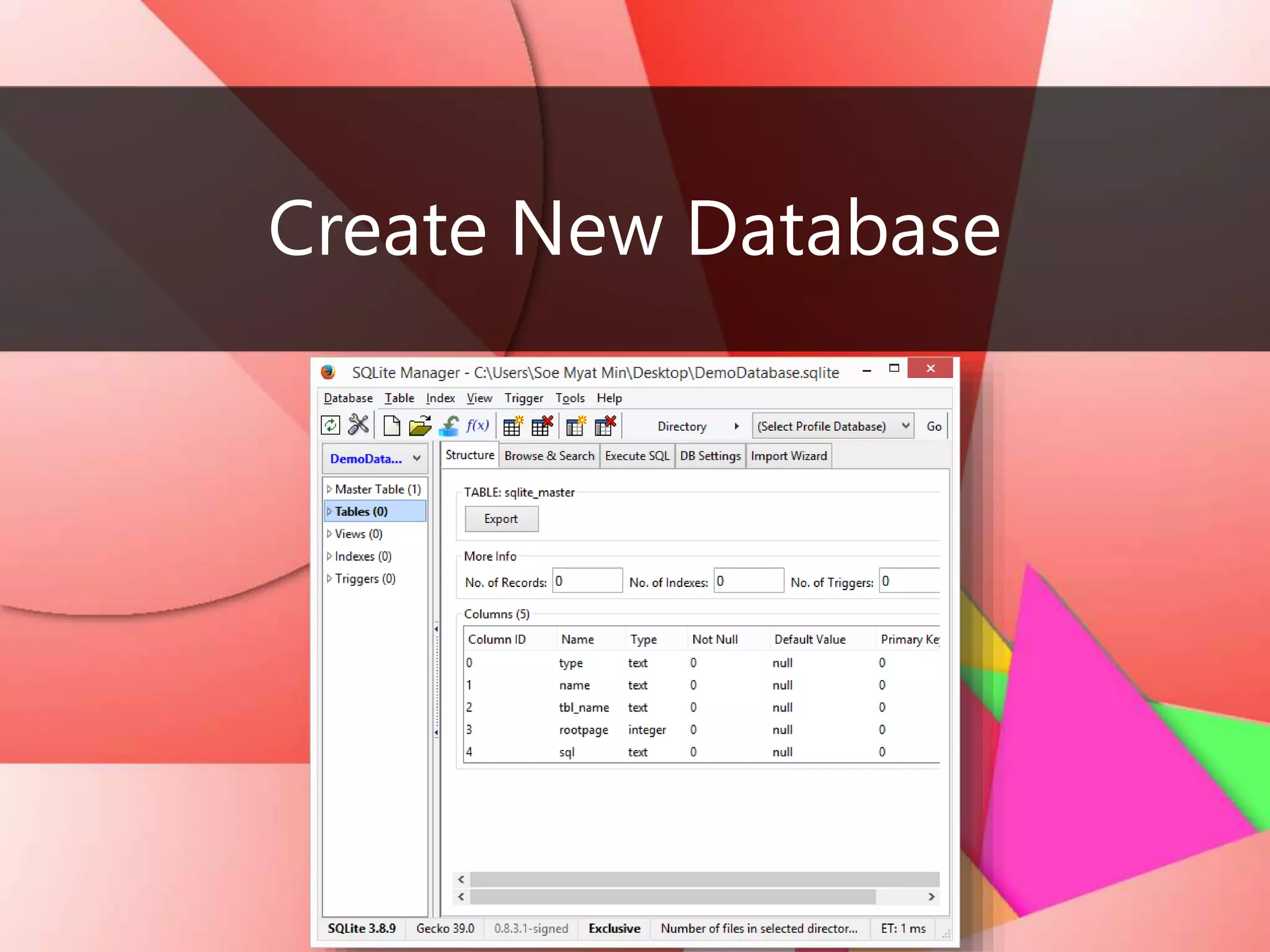This screenshot has width=1270, height=952.
Task: Open the Index menu
Action: pos(440,398)
